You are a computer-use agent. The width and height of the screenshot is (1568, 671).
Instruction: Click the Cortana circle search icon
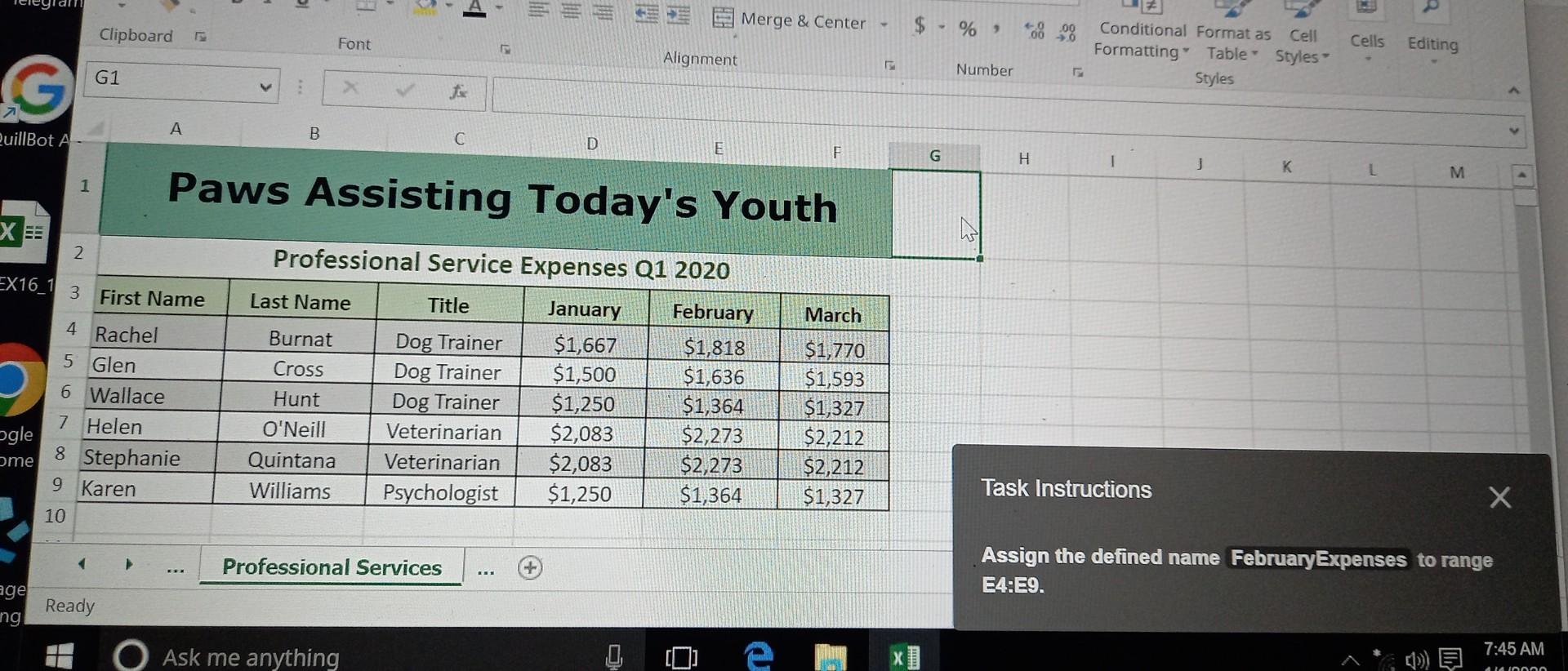(131, 655)
